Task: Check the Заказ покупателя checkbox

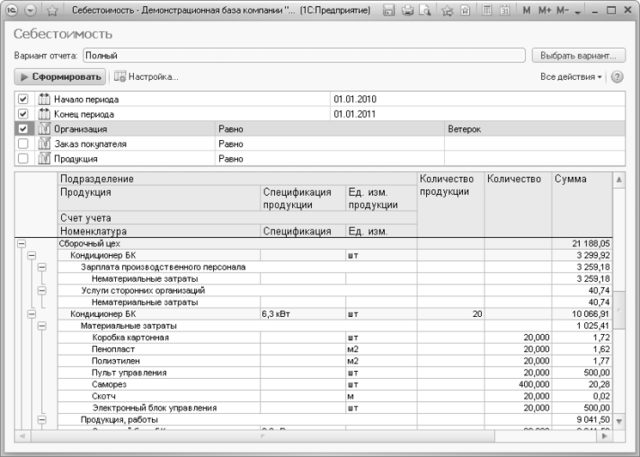Action: point(23,144)
